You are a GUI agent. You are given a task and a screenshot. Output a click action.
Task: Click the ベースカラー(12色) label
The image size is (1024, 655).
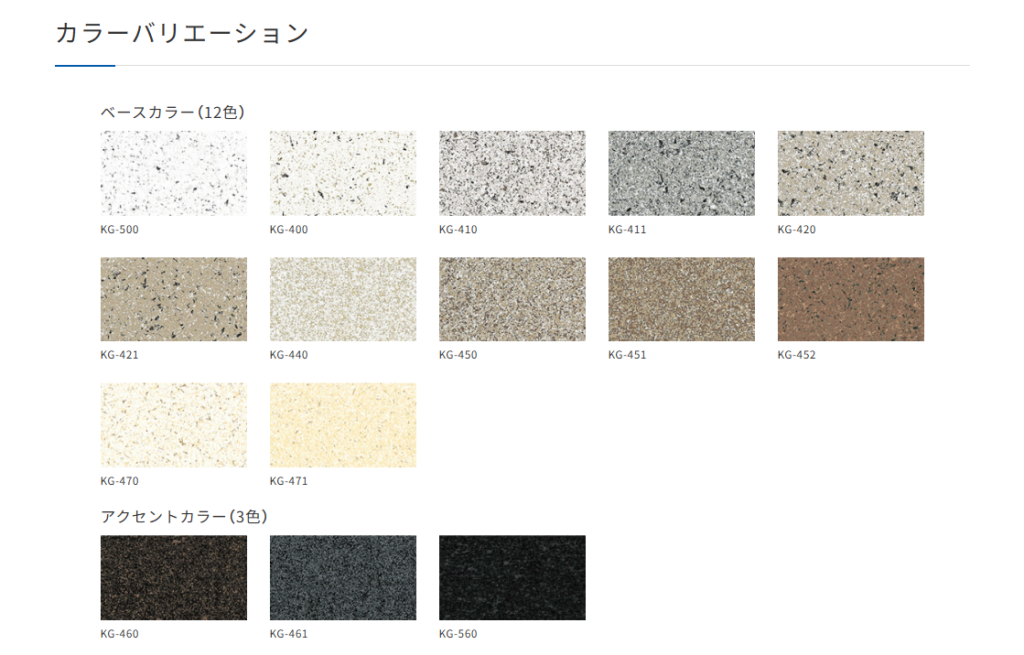(x=172, y=112)
